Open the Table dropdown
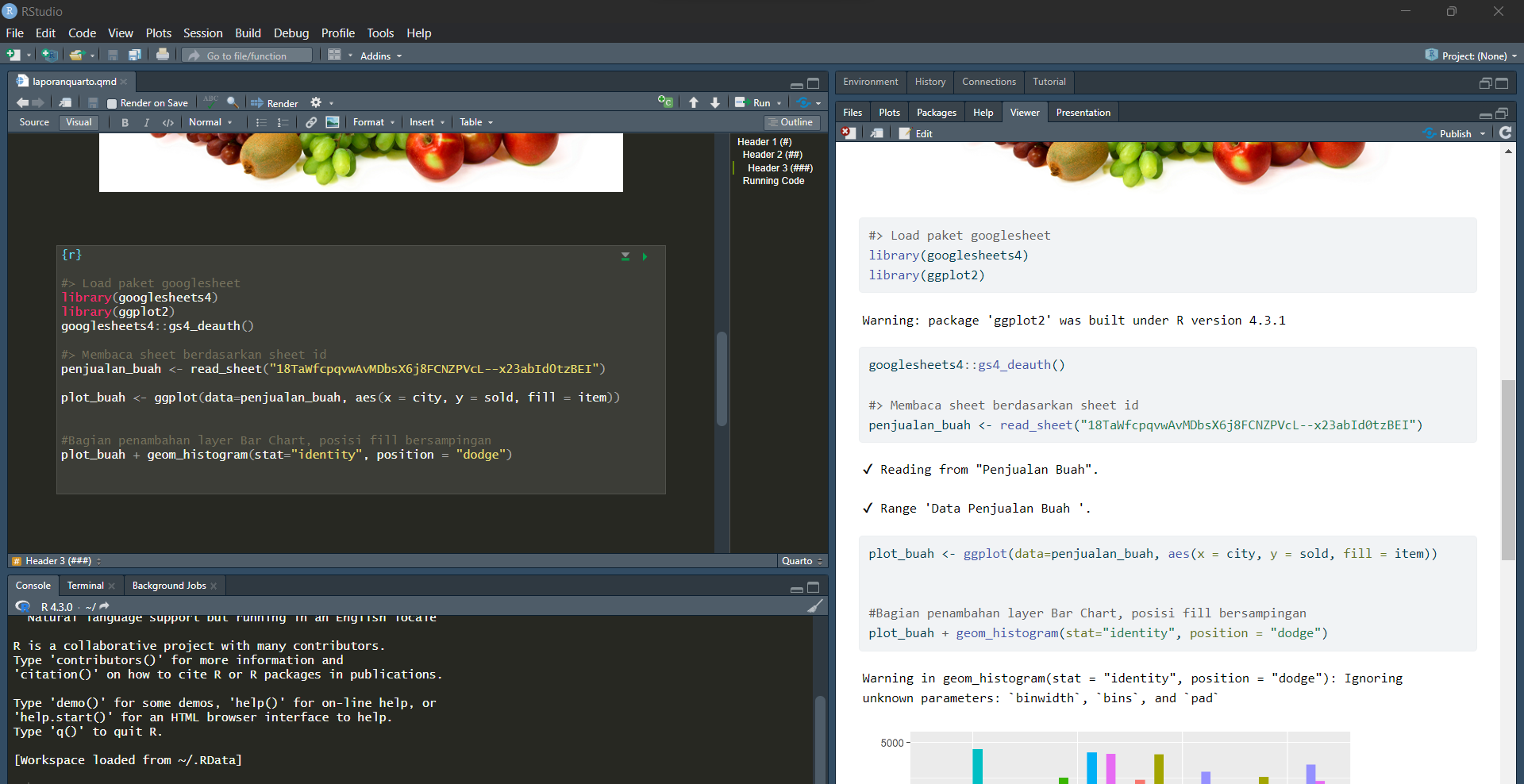This screenshot has width=1524, height=784. (x=476, y=122)
